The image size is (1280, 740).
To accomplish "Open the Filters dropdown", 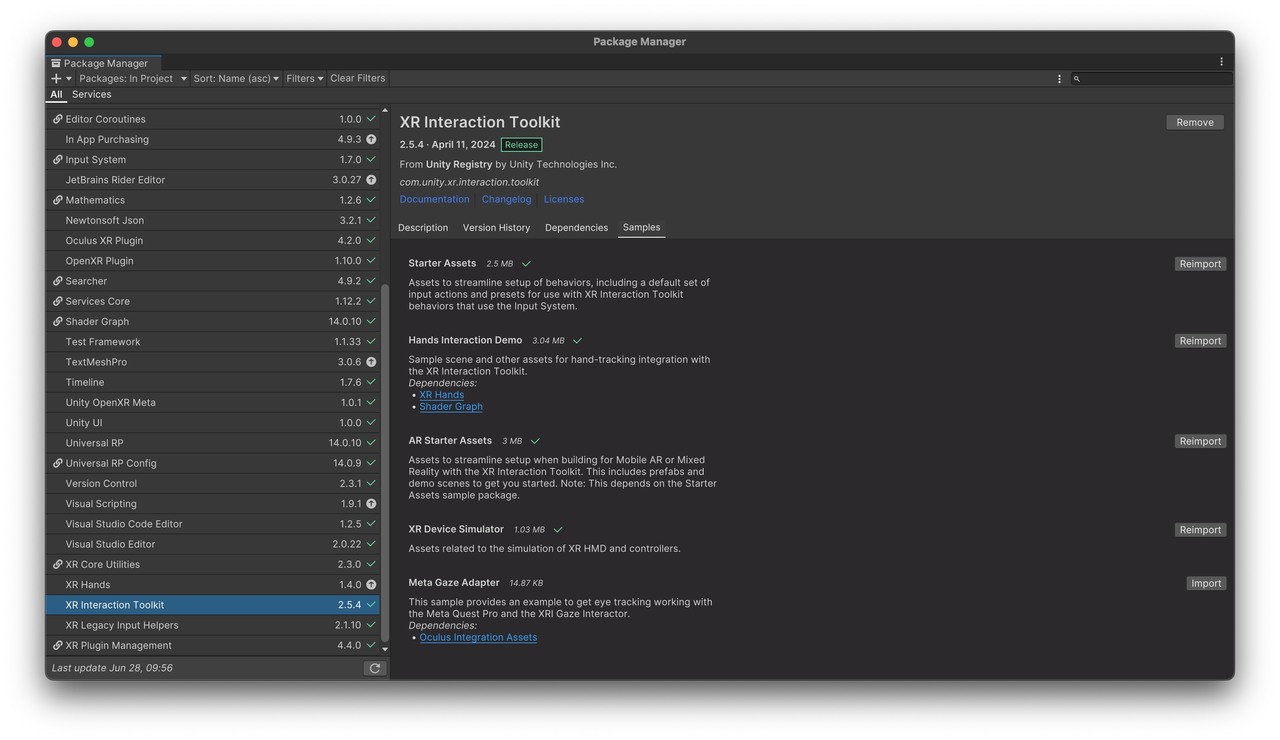I will pyautogui.click(x=305, y=78).
